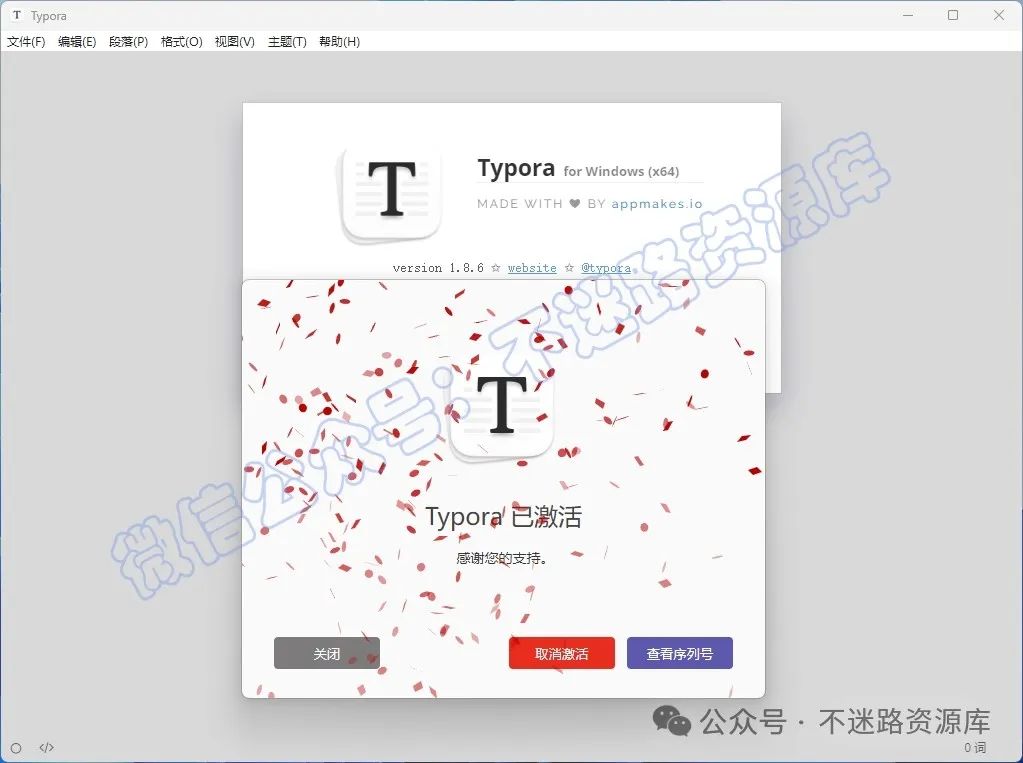Click the "感谢您的支持。" message
Screen dimensions: 1023x763
point(502,558)
